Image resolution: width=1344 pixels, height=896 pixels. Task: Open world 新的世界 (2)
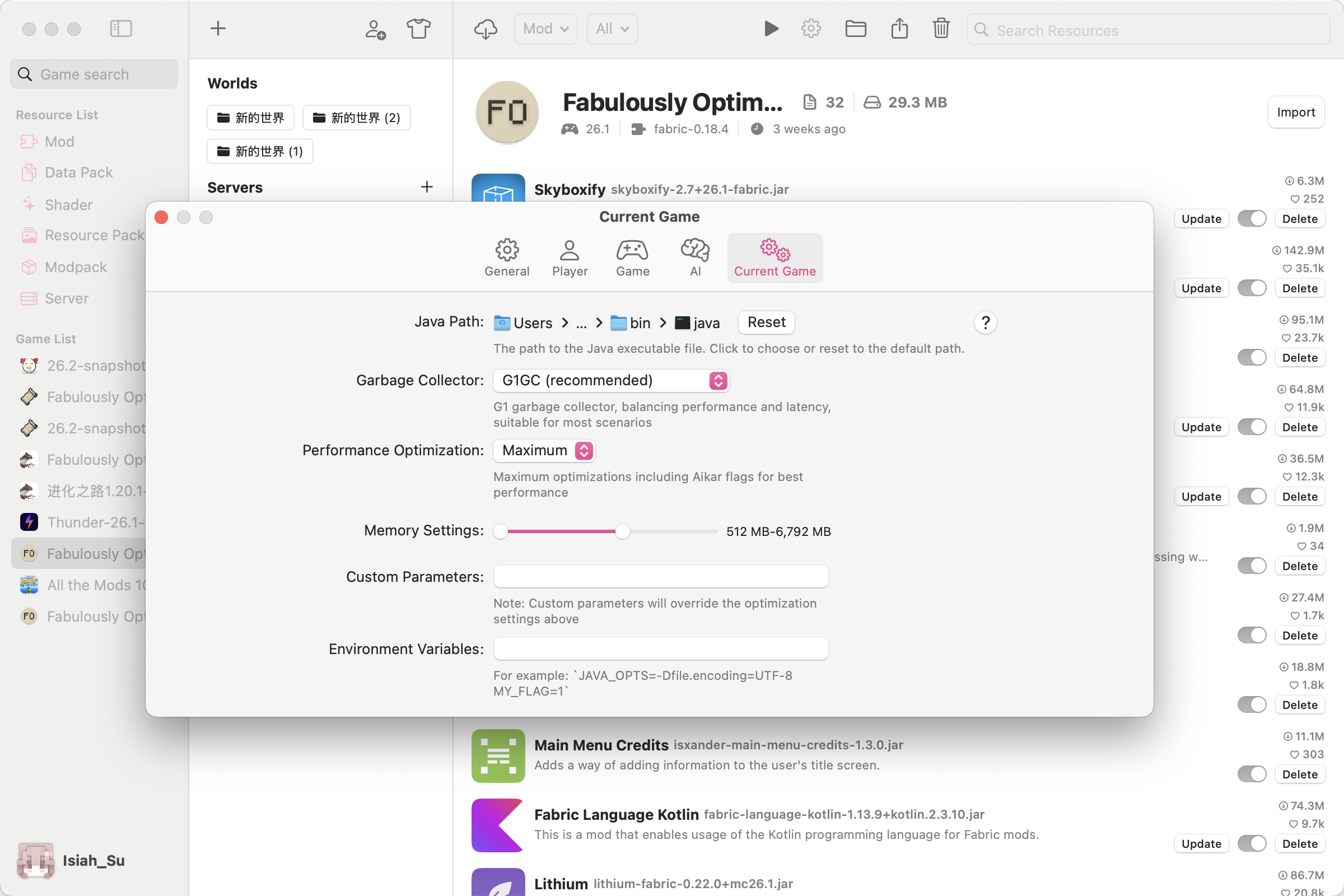(x=356, y=118)
